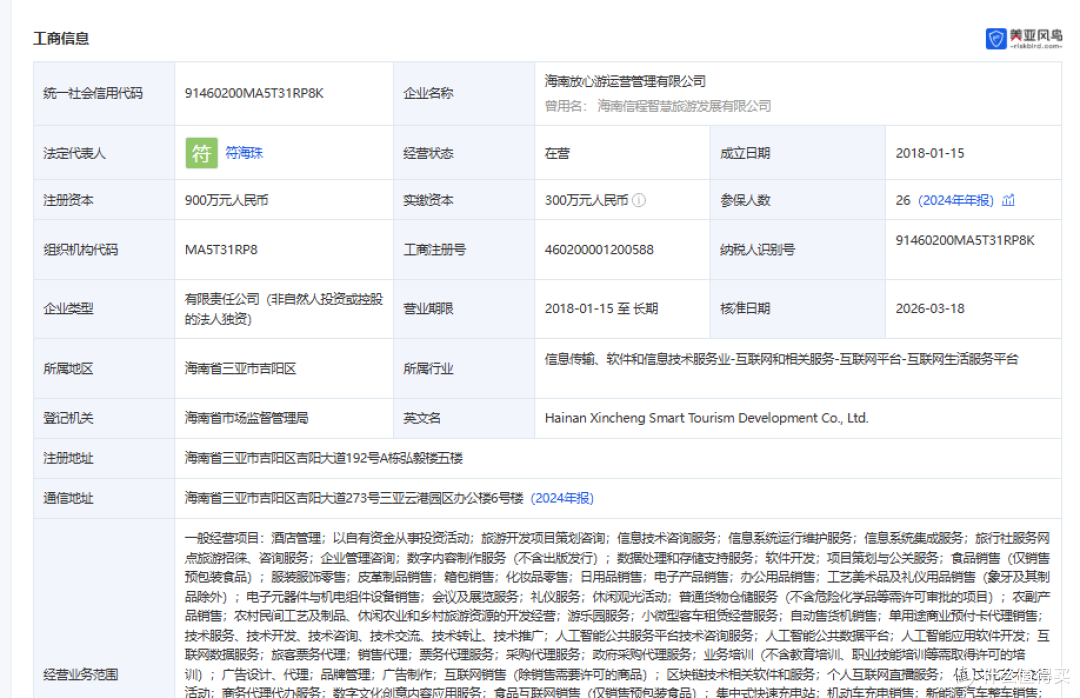This screenshot has width=1080, height=698.
Task: Click the 所属行业 label cell
Action: point(464,369)
